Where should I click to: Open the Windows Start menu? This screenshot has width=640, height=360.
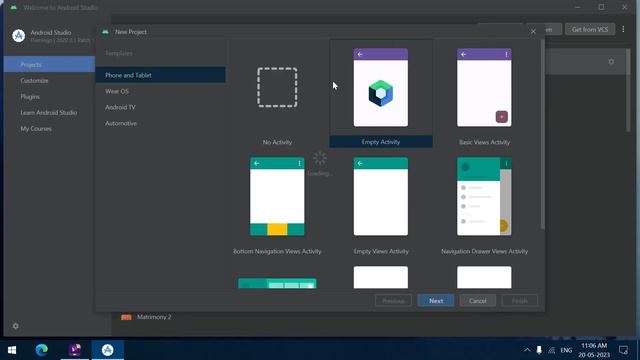point(12,350)
